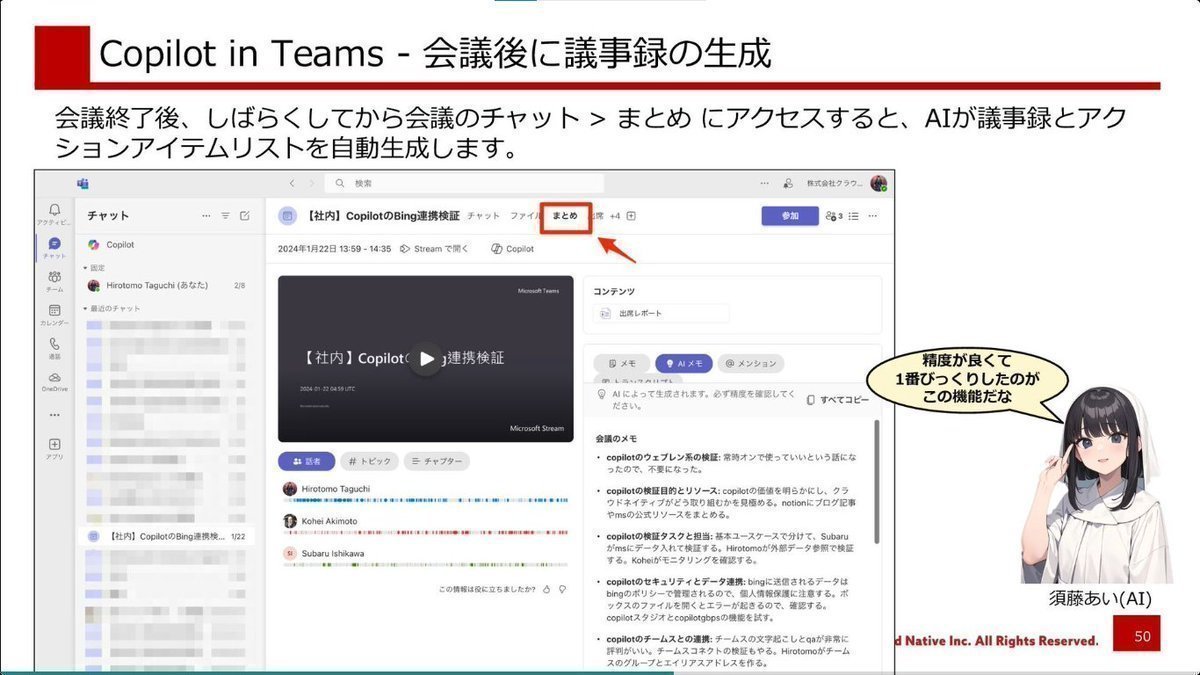Select the メンション pill

coord(752,364)
